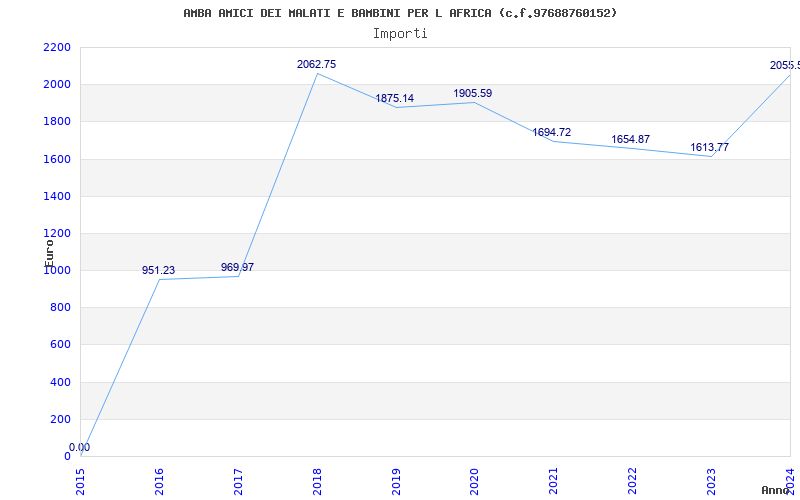This screenshot has width=800, height=500.
Task: Select the 951.23 data label
Action: (158, 270)
